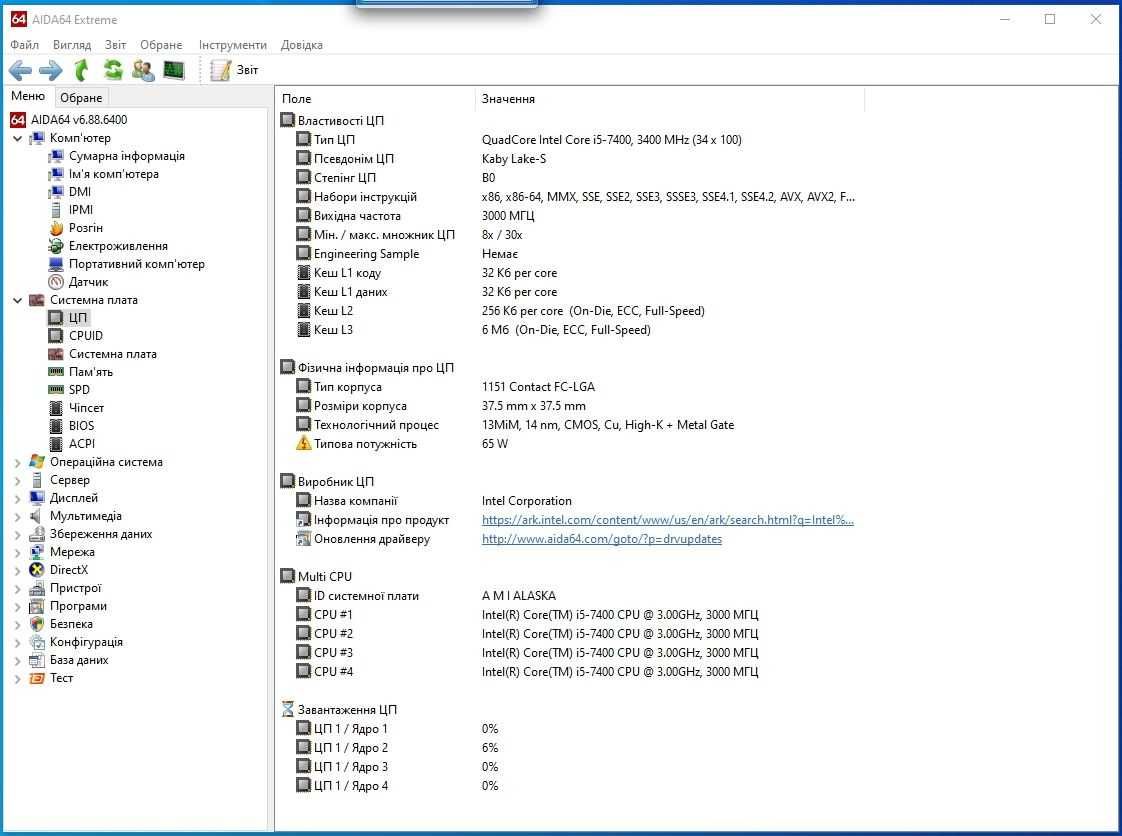1122x836 pixels.
Task: Expand the Мережа tree node
Action: point(18,552)
